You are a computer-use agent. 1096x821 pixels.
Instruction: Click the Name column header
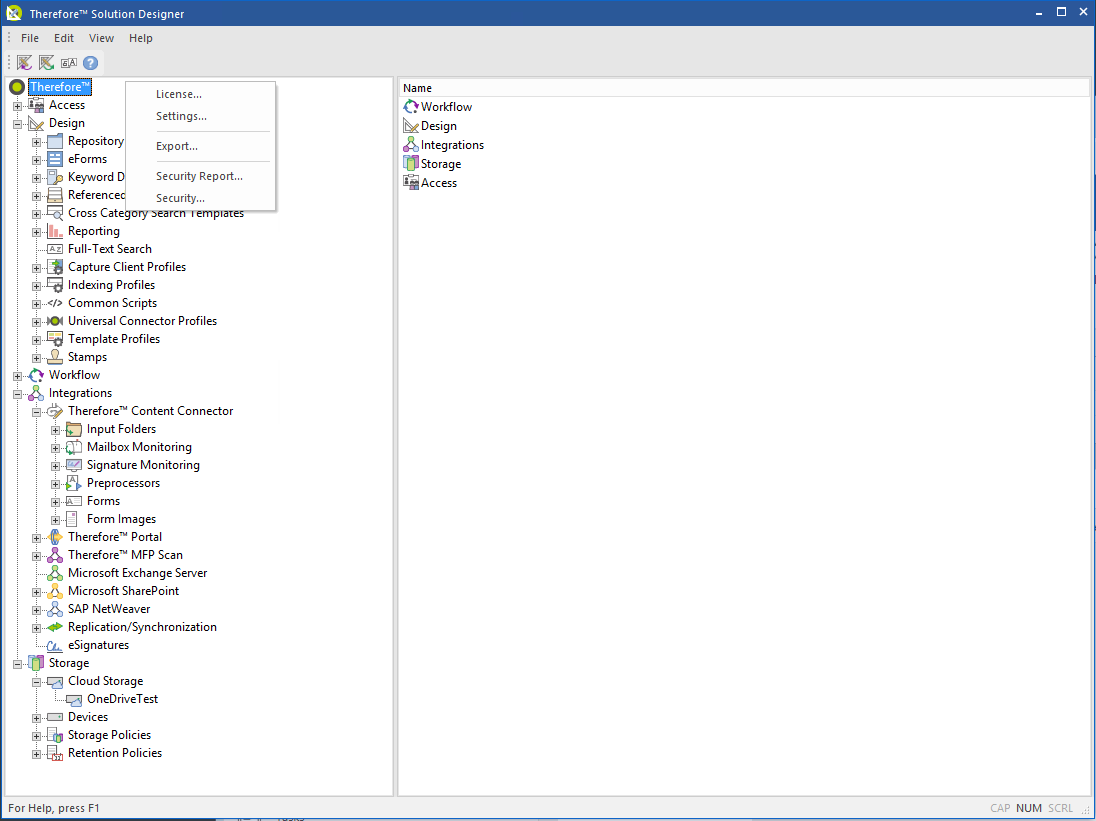coord(417,87)
